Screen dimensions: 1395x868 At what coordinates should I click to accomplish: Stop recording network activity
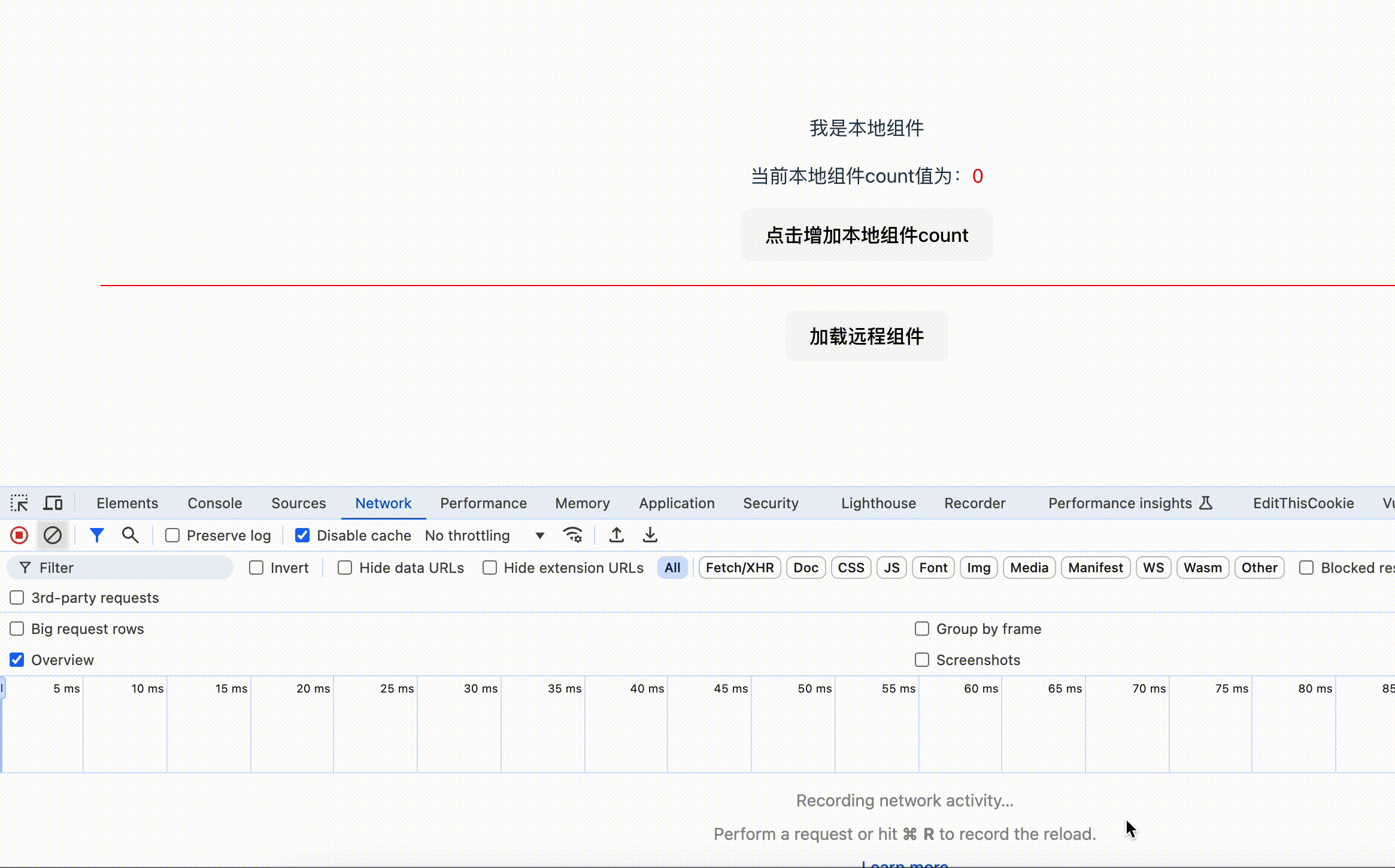click(19, 535)
